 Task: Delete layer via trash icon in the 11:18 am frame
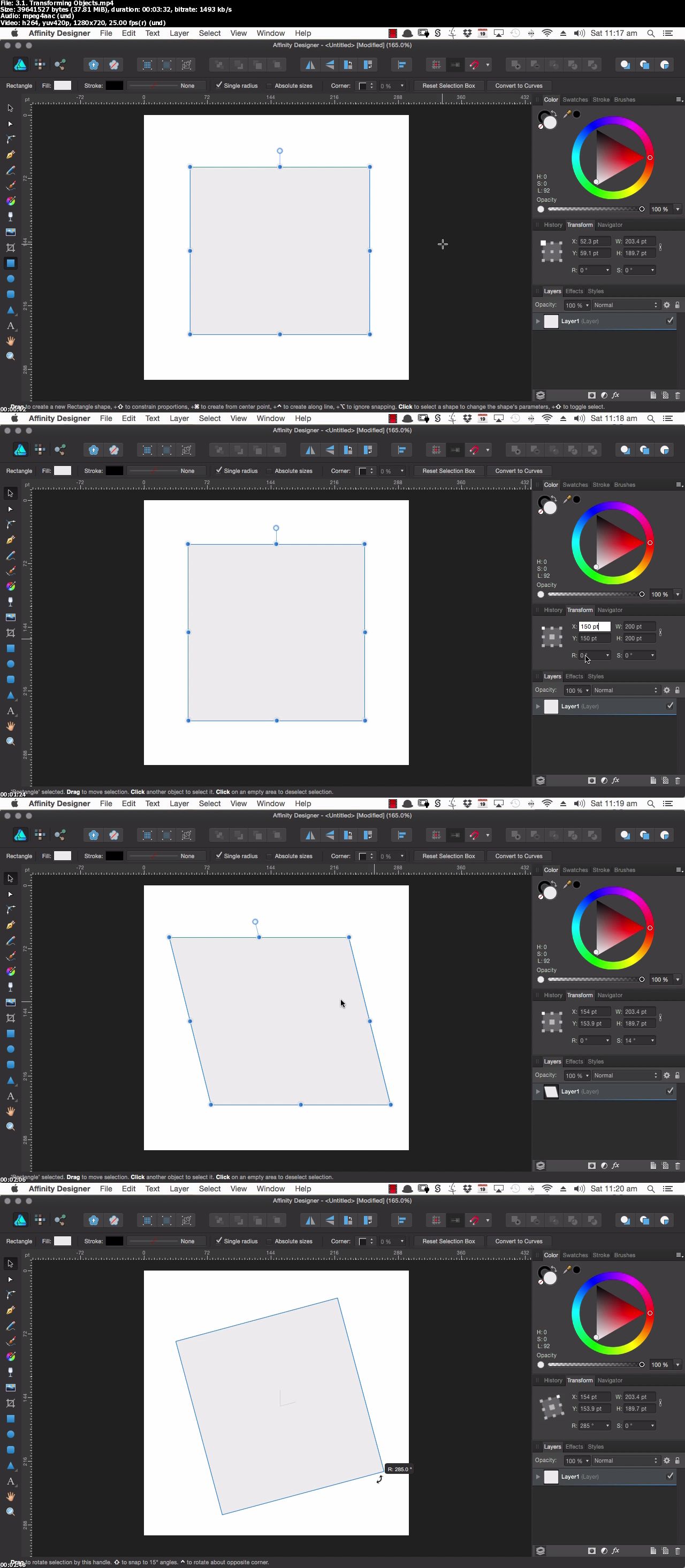pos(677,781)
